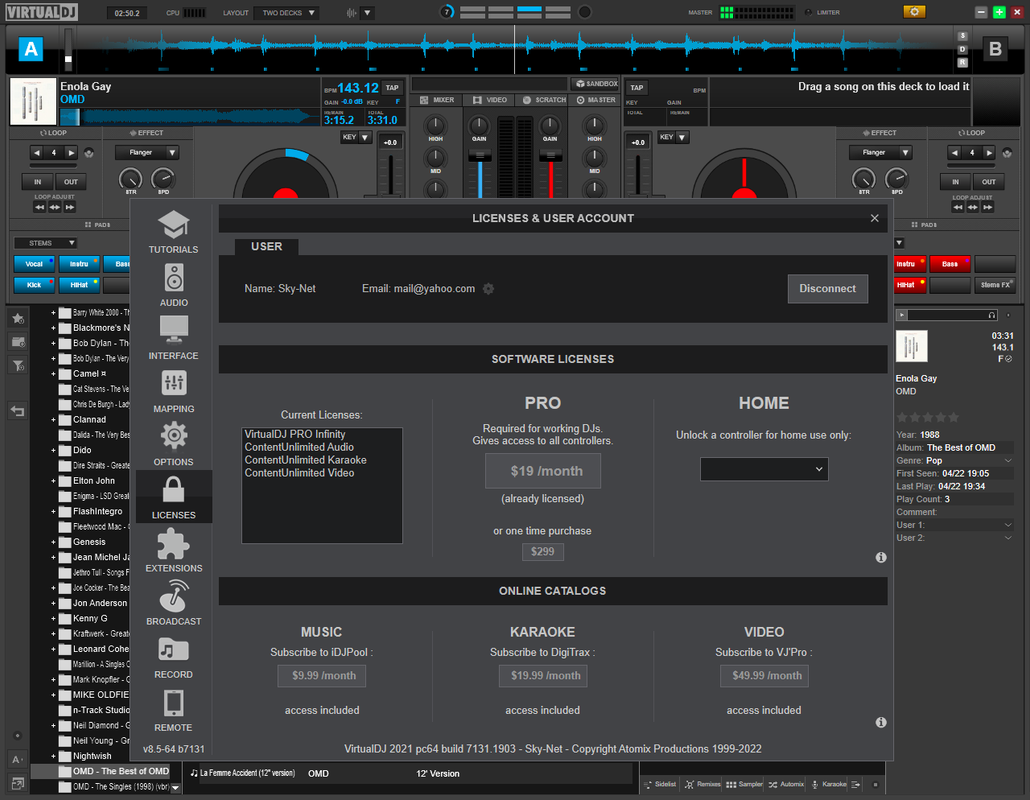This screenshot has width=1030, height=800.
Task: Open the Record settings page
Action: click(x=173, y=657)
